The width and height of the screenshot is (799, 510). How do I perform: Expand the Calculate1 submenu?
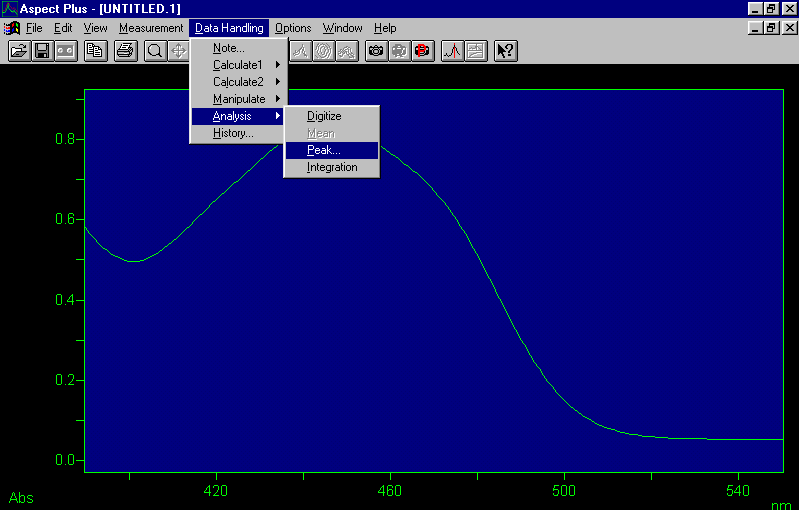238,65
